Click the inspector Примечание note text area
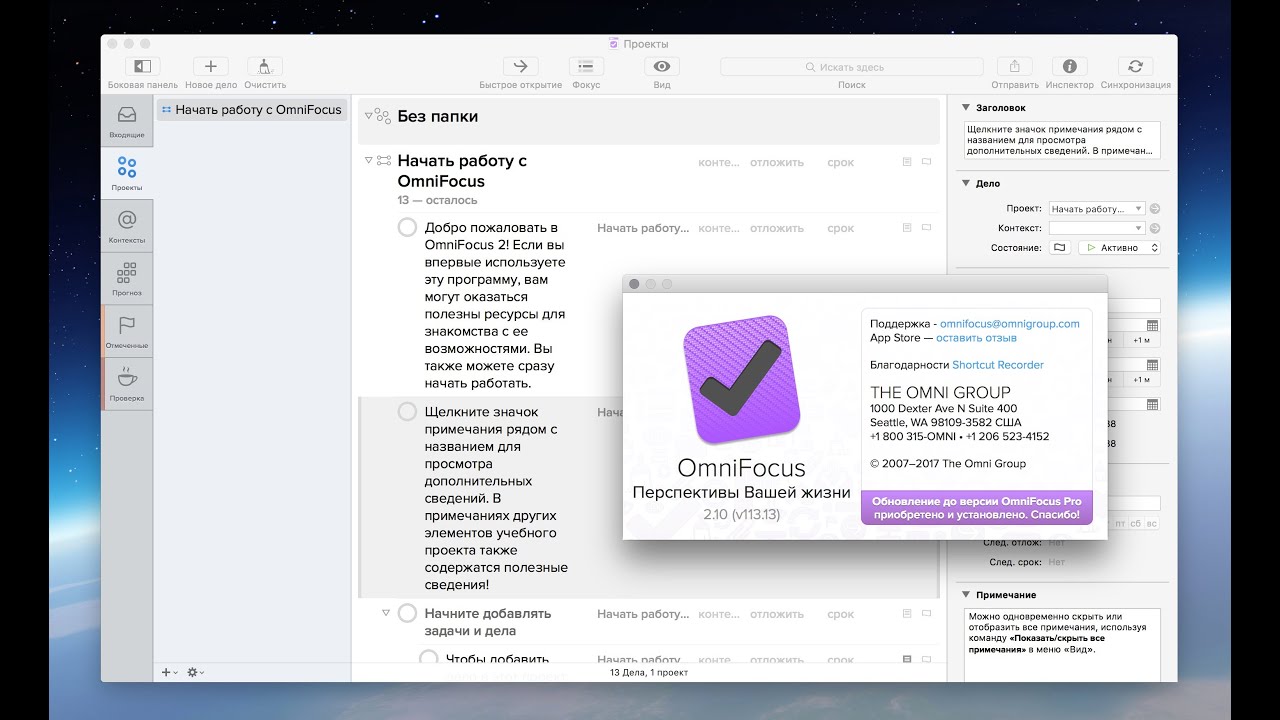1280x720 pixels. point(1062,644)
